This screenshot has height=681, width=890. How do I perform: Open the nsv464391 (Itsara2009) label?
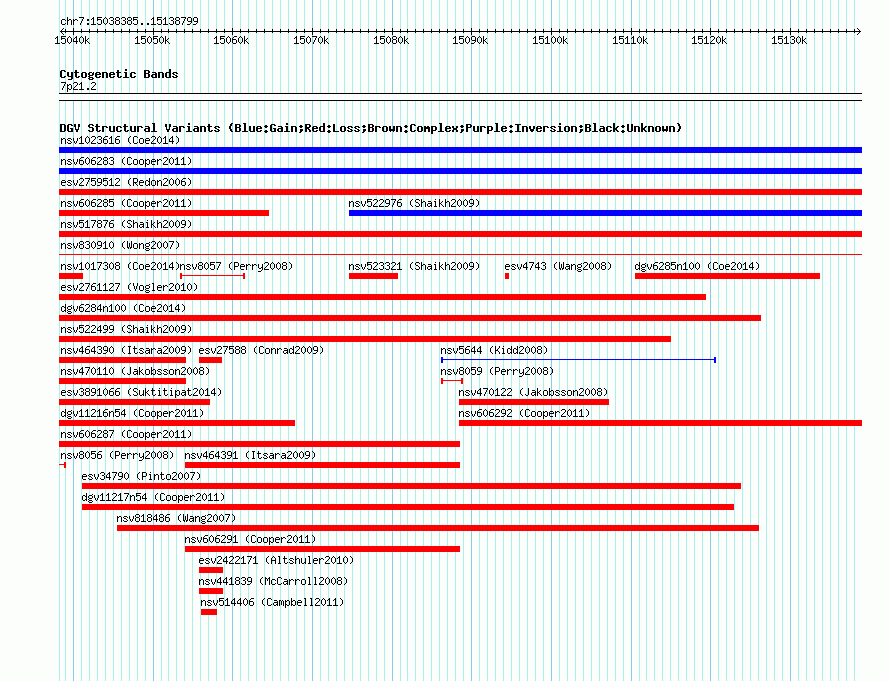250,455
